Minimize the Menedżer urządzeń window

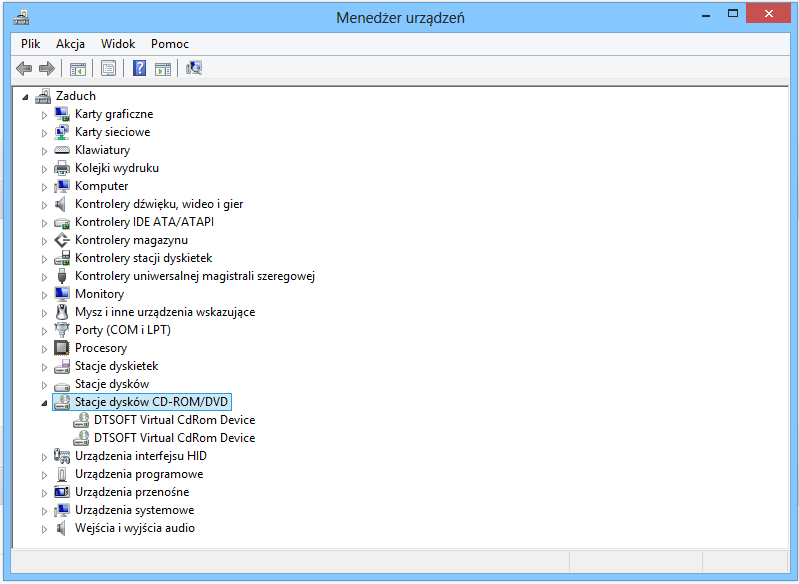click(x=706, y=15)
